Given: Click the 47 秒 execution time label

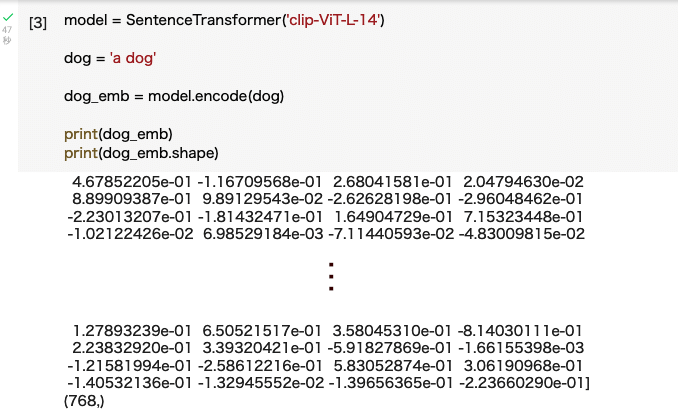Looking at the screenshot, I should coord(6,35).
